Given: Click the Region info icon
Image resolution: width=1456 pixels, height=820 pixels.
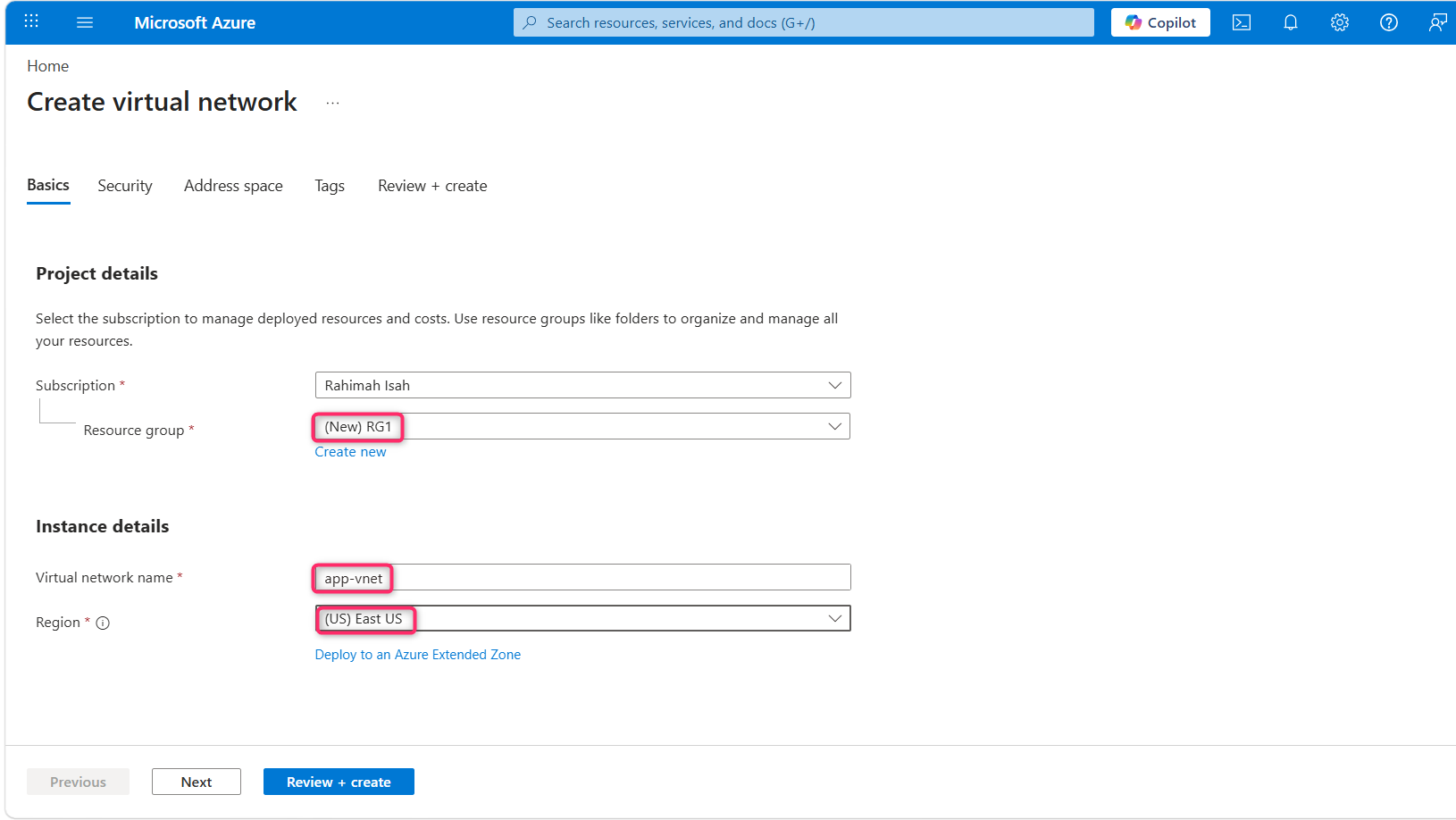Looking at the screenshot, I should click(103, 623).
